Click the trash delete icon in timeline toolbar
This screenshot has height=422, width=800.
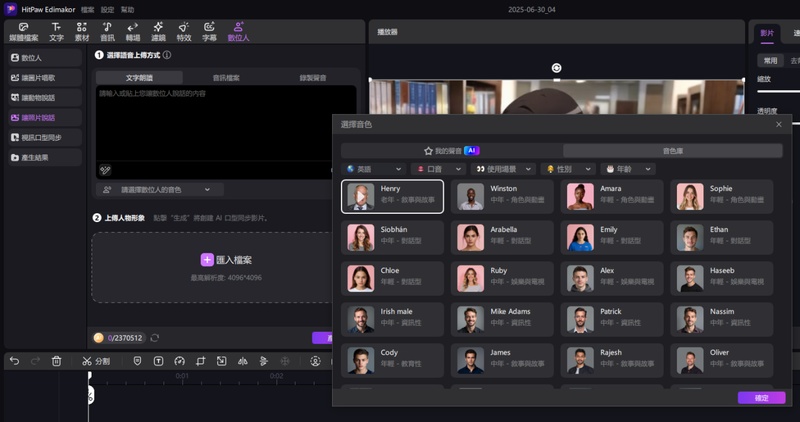point(57,361)
